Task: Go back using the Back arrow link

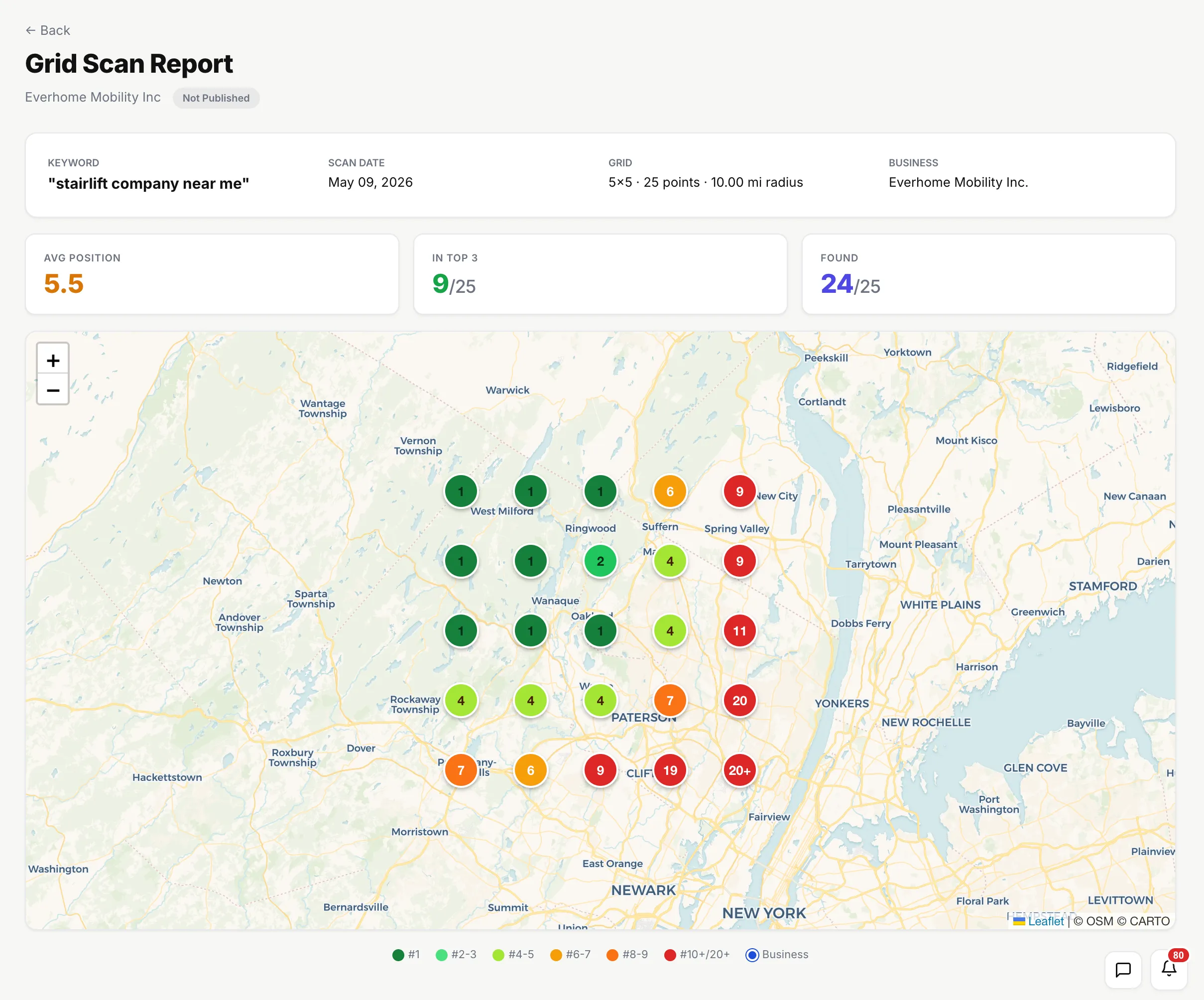Action: pos(48,30)
